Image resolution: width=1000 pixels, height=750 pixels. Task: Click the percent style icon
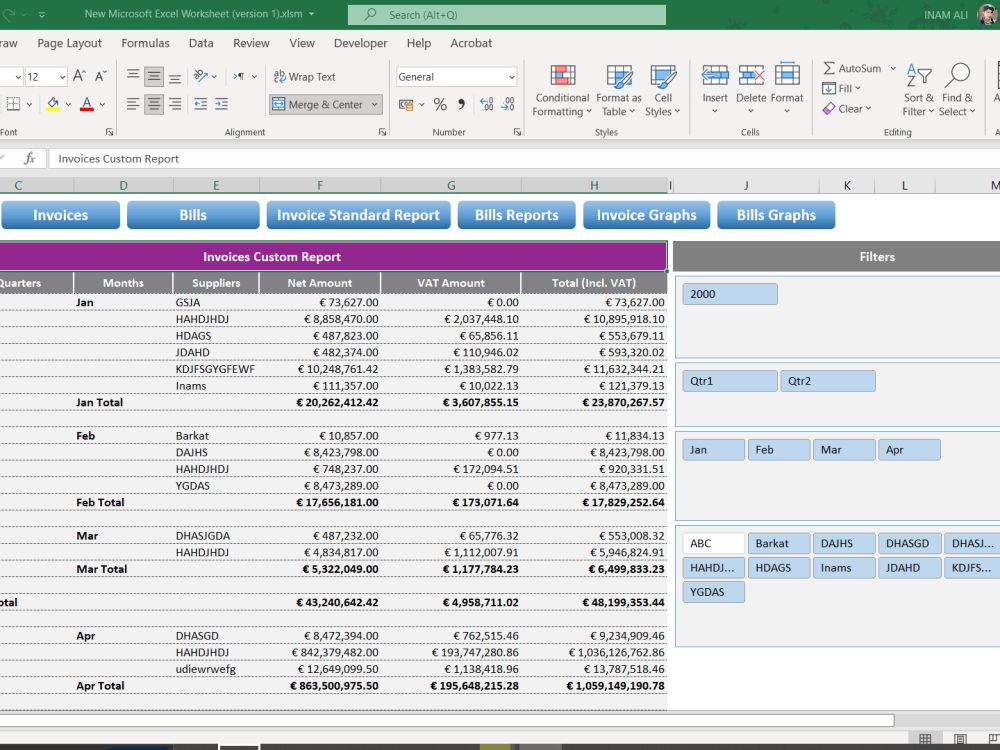click(x=439, y=103)
